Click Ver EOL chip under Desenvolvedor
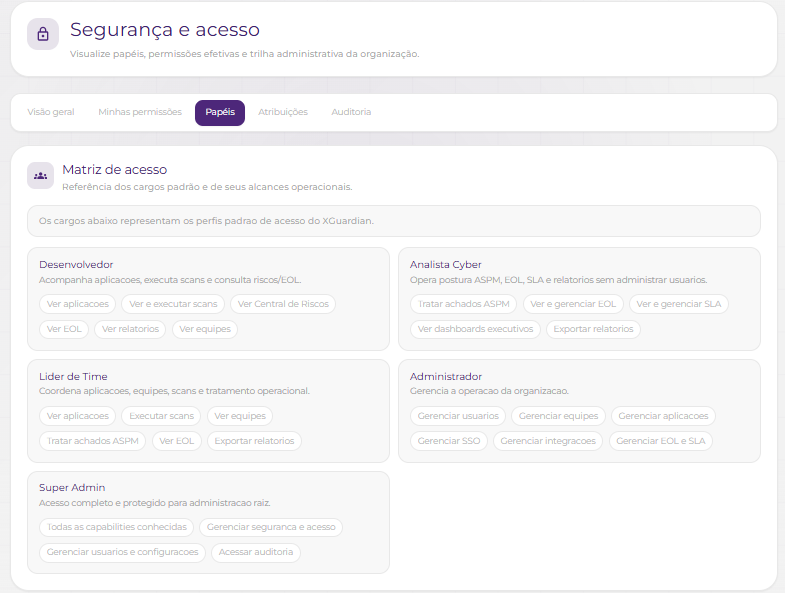 (x=64, y=329)
